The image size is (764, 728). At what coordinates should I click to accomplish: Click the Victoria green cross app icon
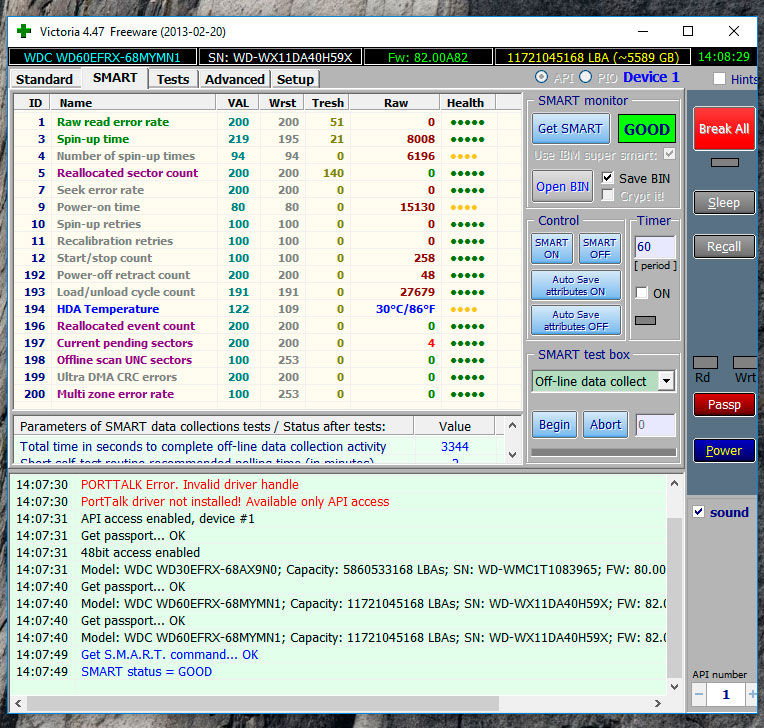point(23,31)
